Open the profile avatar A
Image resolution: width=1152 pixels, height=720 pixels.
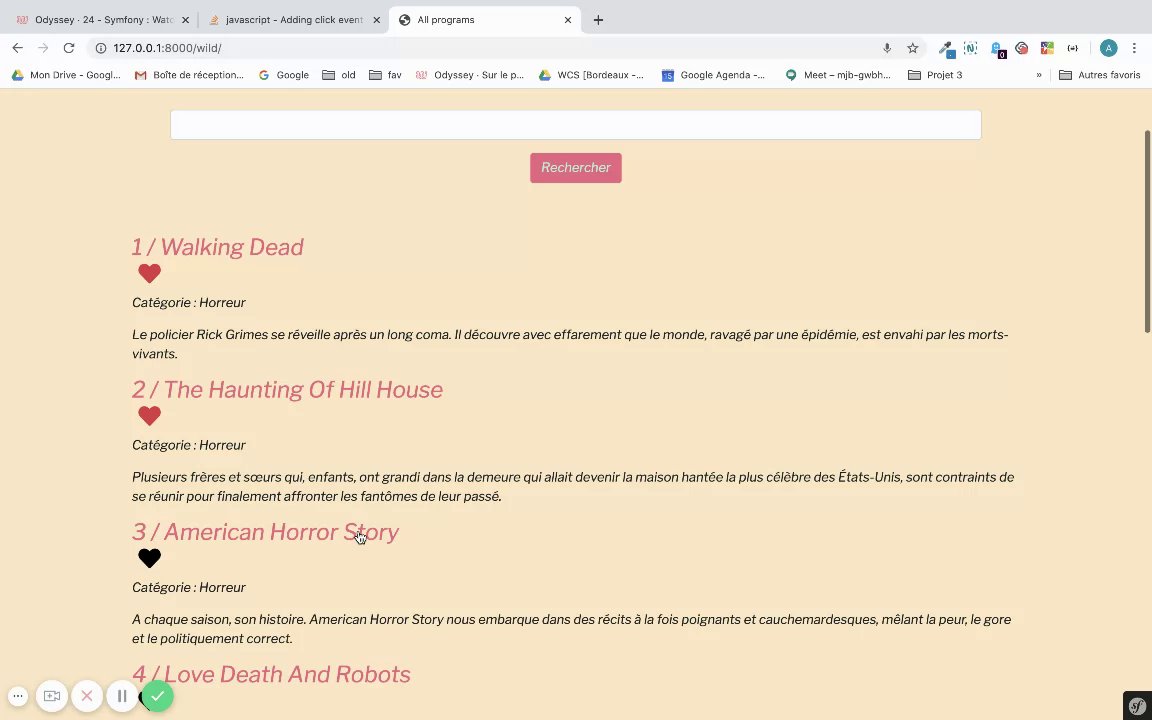[1109, 48]
